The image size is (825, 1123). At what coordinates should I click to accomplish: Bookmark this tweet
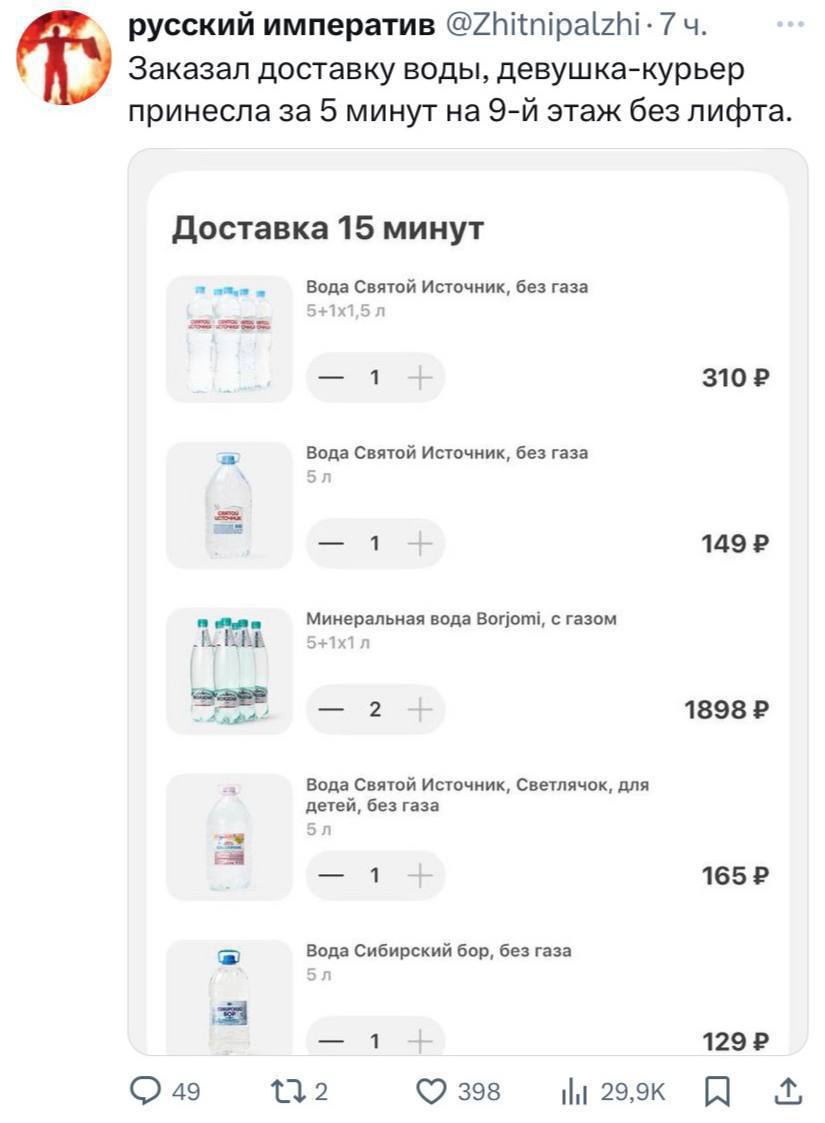pos(718,1090)
